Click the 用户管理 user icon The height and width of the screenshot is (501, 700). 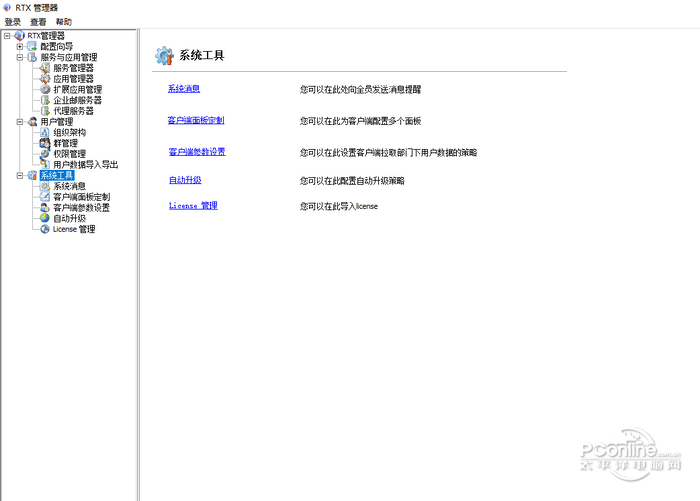click(x=32, y=121)
